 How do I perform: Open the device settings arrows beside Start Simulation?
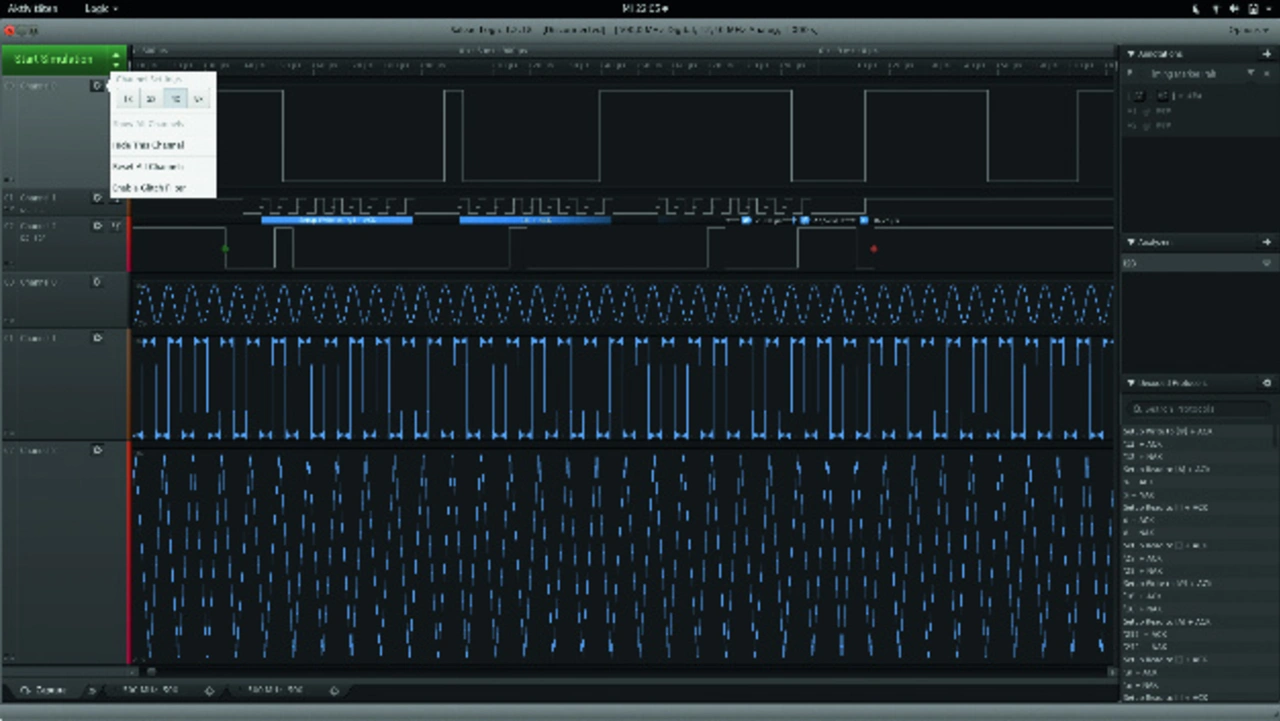pos(117,60)
